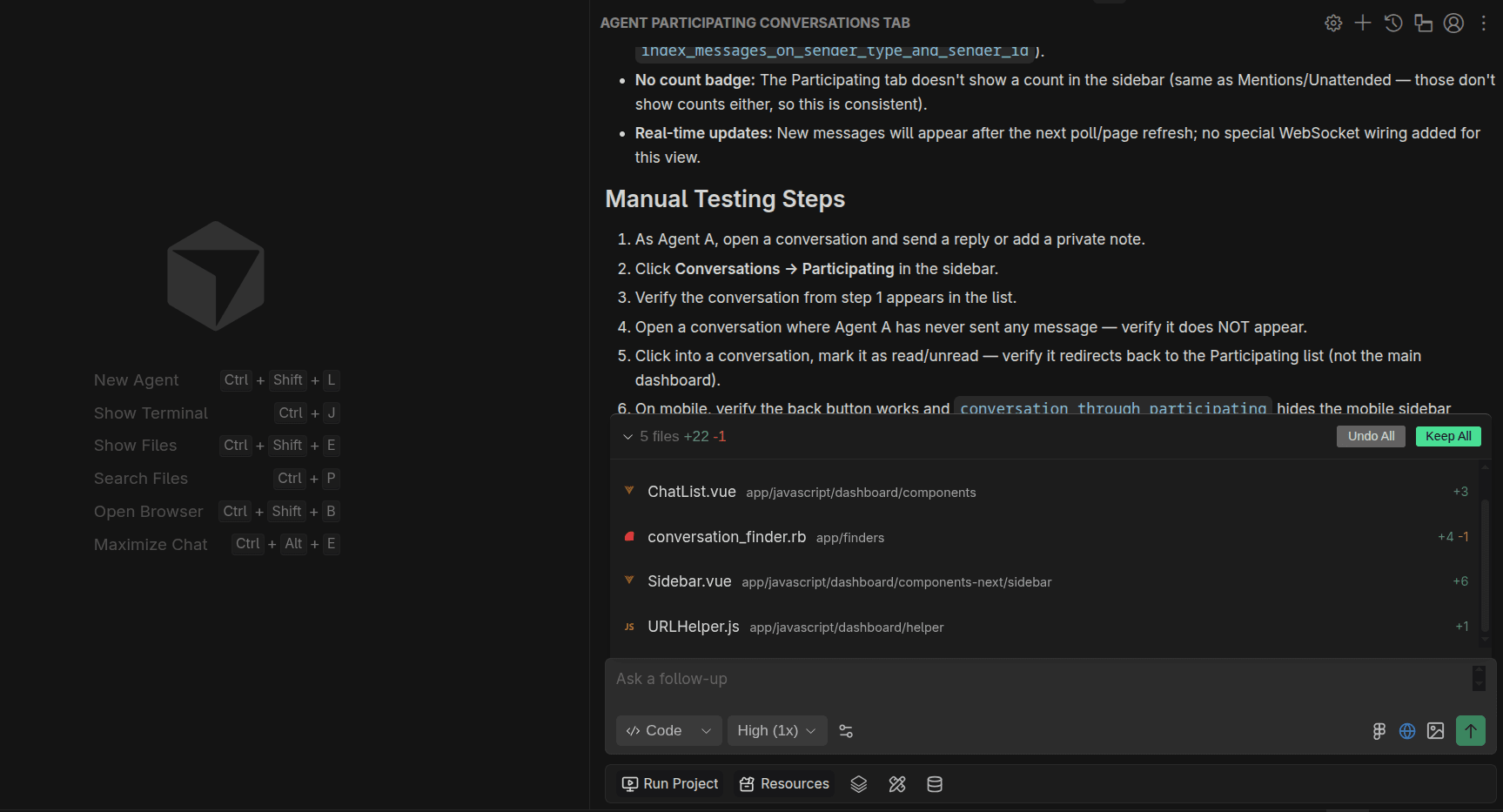1503x812 pixels.
Task: Send message with green arrow button
Action: [x=1471, y=731]
